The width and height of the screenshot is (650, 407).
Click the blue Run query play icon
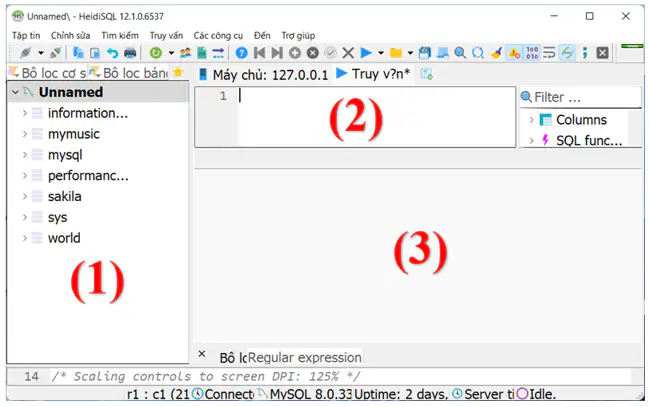click(366, 53)
